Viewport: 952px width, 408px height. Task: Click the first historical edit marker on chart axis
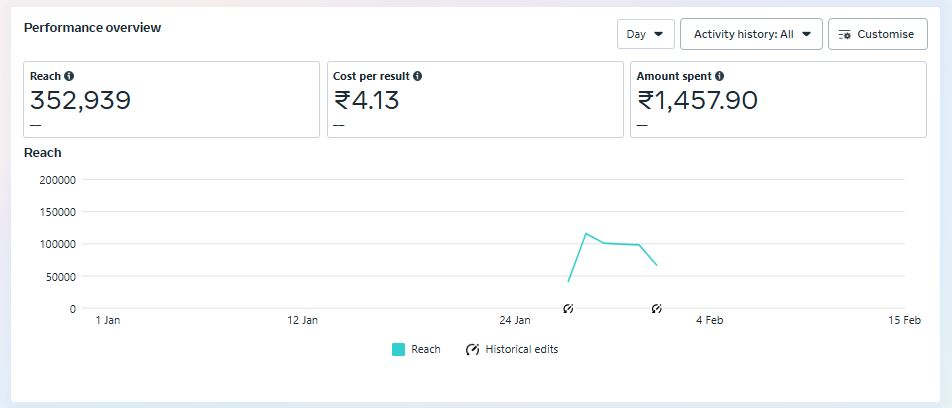(x=568, y=309)
